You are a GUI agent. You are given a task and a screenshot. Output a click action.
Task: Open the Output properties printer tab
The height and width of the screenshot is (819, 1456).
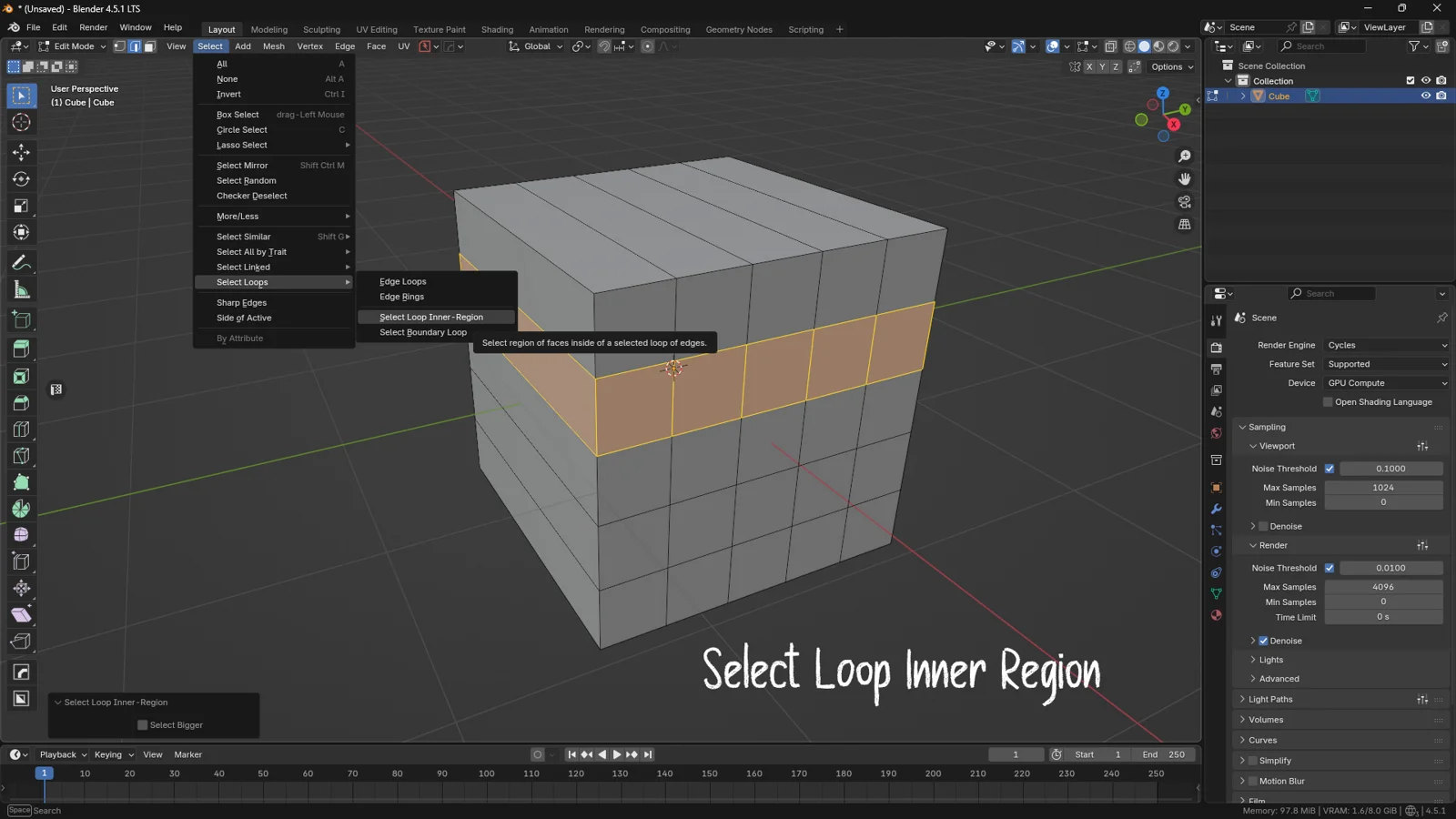[x=1216, y=369]
